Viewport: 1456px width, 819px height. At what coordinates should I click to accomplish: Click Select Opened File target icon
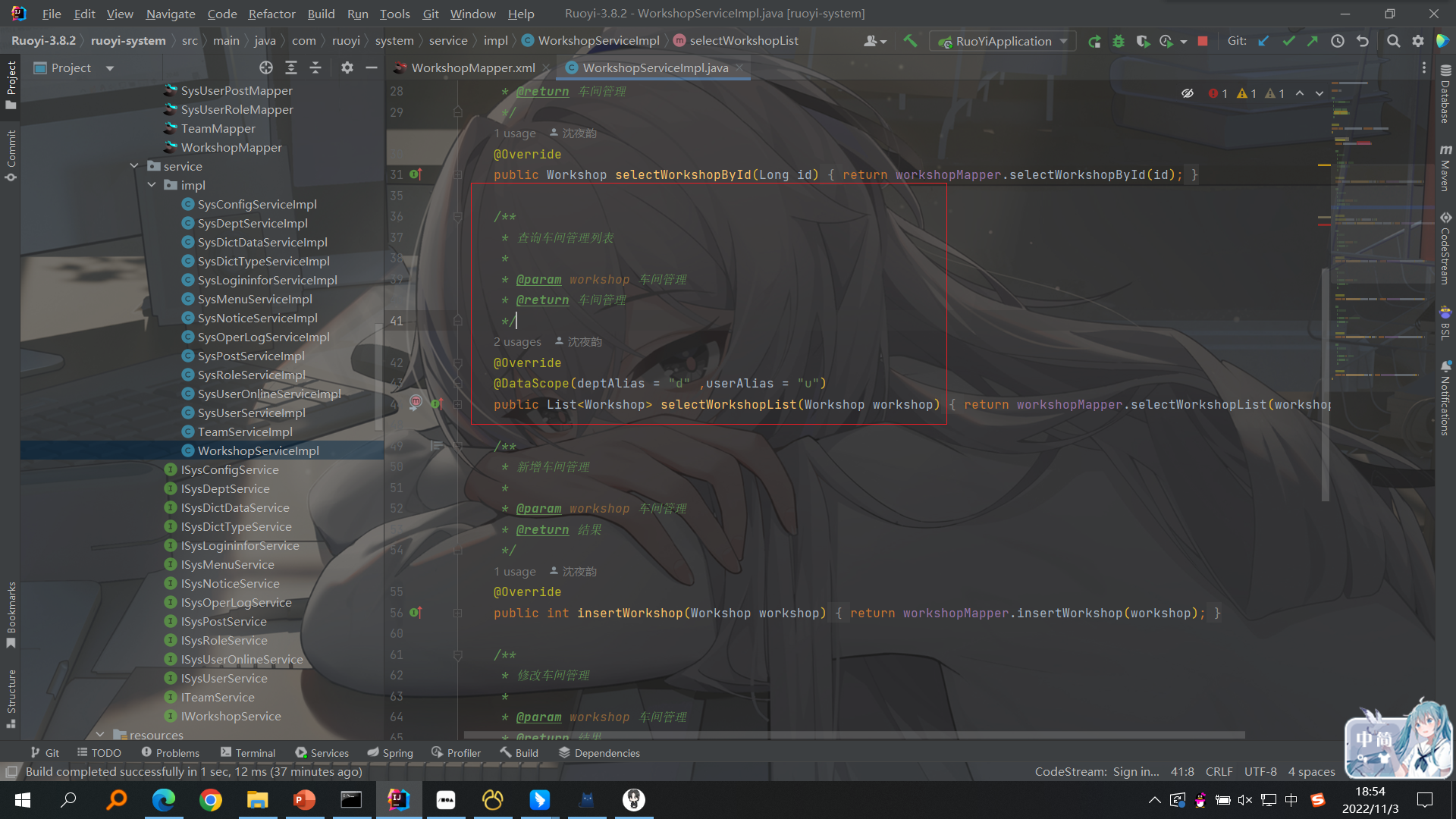point(265,68)
